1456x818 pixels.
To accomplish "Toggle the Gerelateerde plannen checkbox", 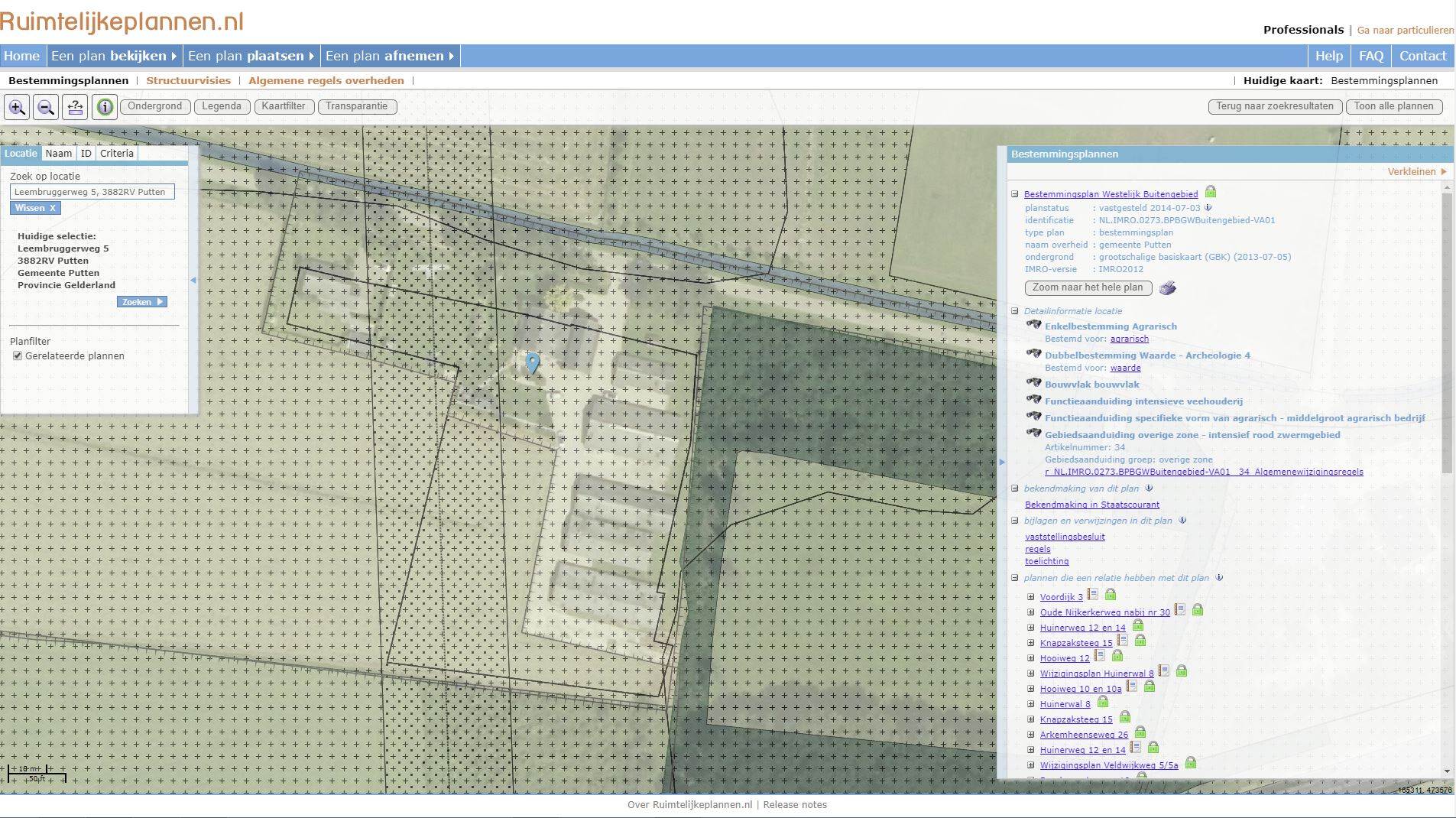I will [18, 355].
